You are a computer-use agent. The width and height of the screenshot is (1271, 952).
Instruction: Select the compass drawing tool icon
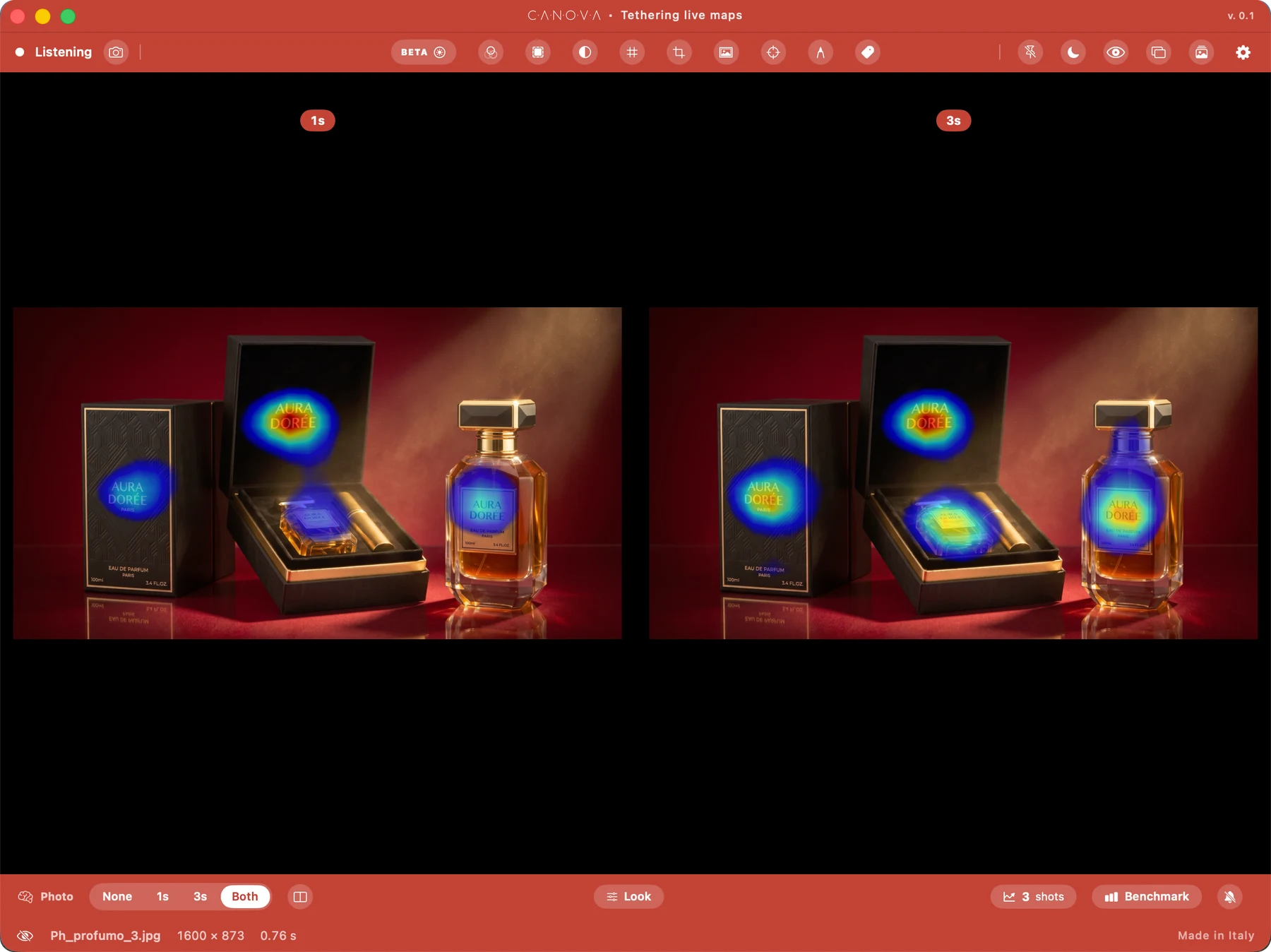tap(821, 52)
